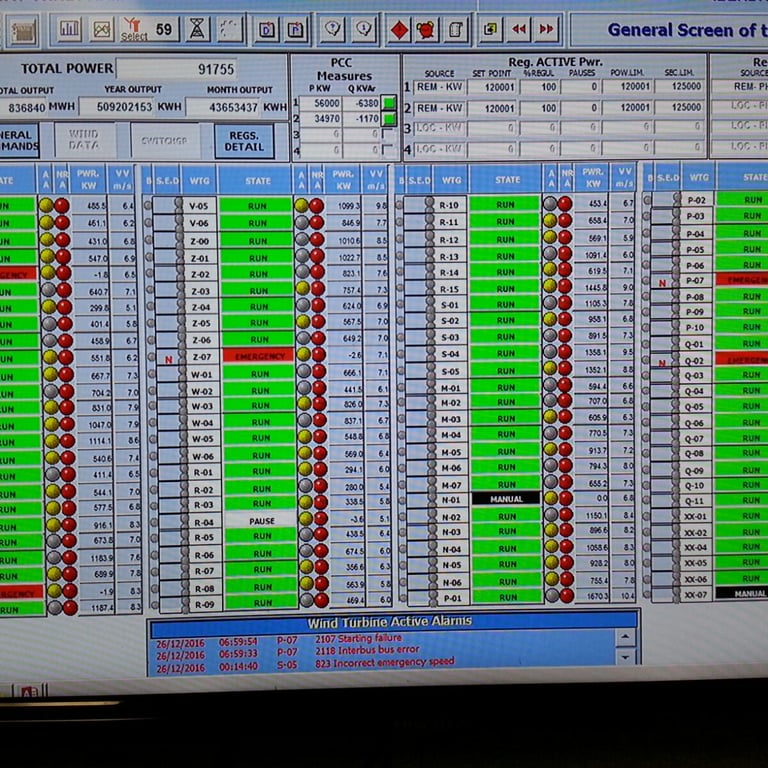Click the YEAR OUTPUT value 509202153
The width and height of the screenshot is (768, 768).
116,107
